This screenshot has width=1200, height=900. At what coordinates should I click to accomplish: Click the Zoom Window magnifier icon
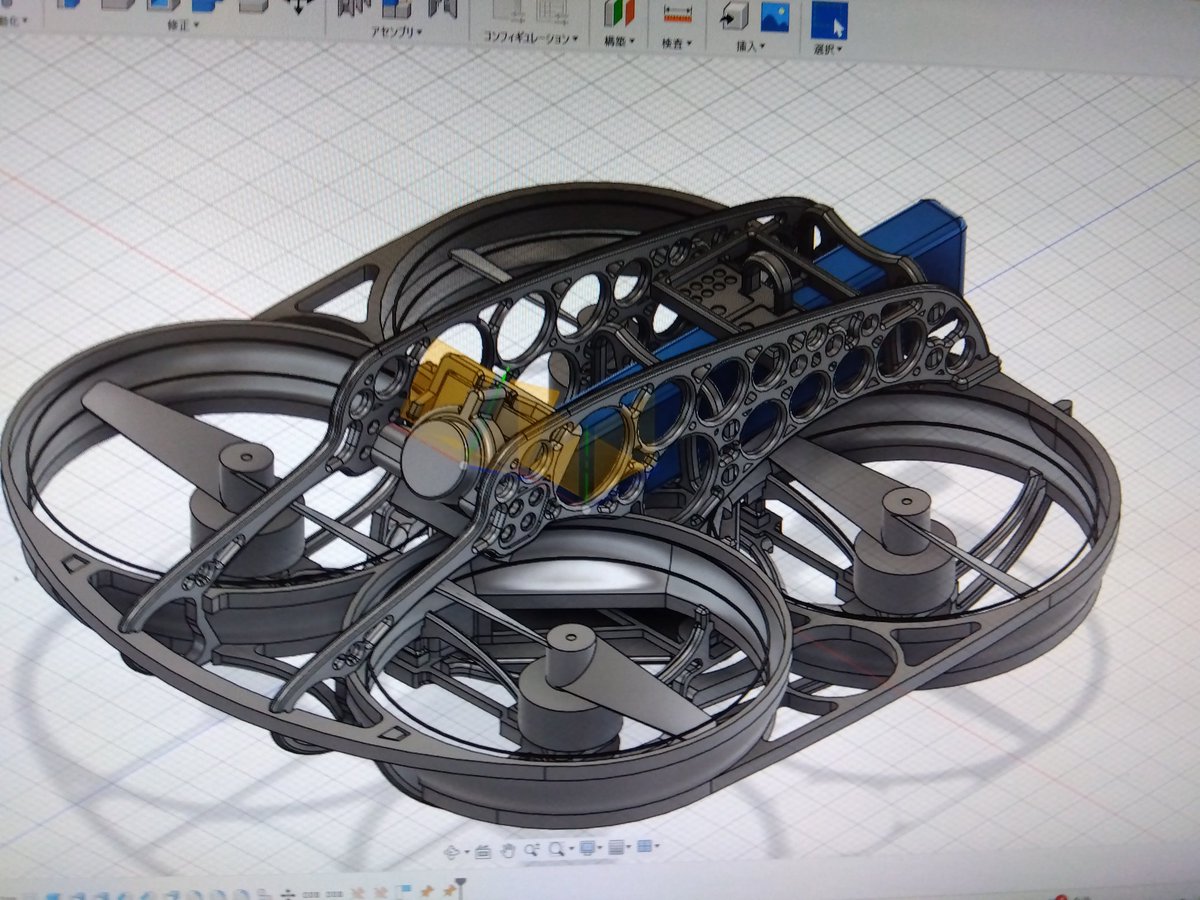[x=556, y=849]
